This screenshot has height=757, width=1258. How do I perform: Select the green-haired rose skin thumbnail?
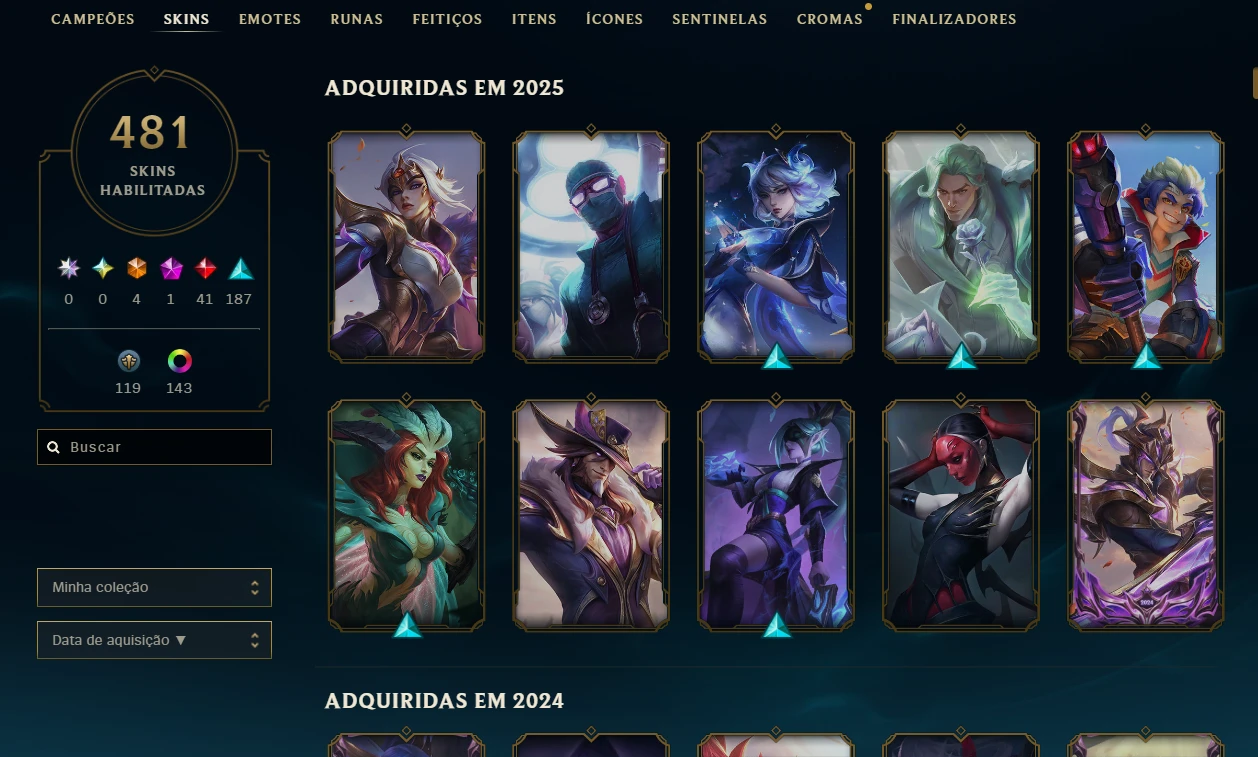click(x=961, y=246)
